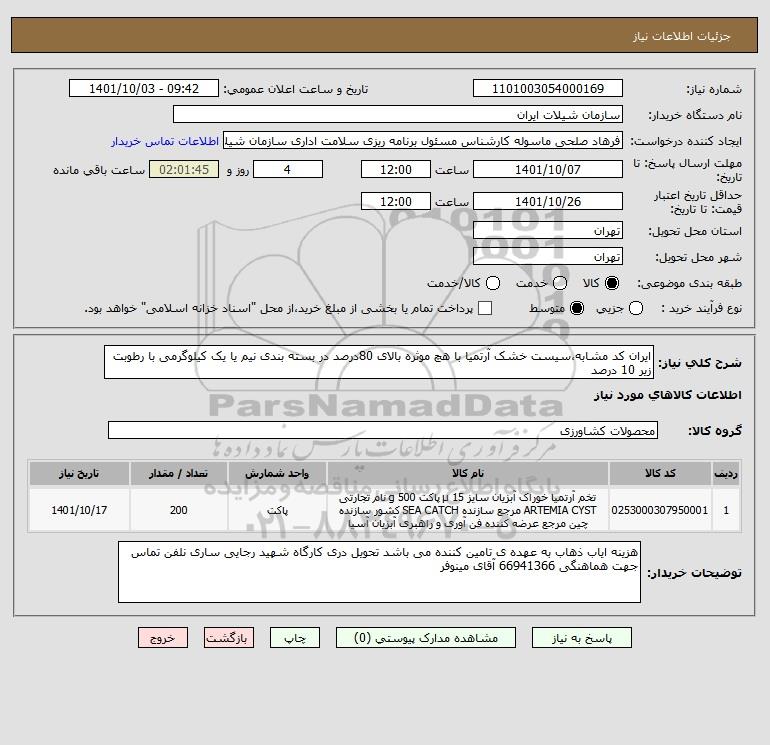This screenshot has height=745, width=770.
Task: Select the کالا radio button
Action: (x=612, y=283)
